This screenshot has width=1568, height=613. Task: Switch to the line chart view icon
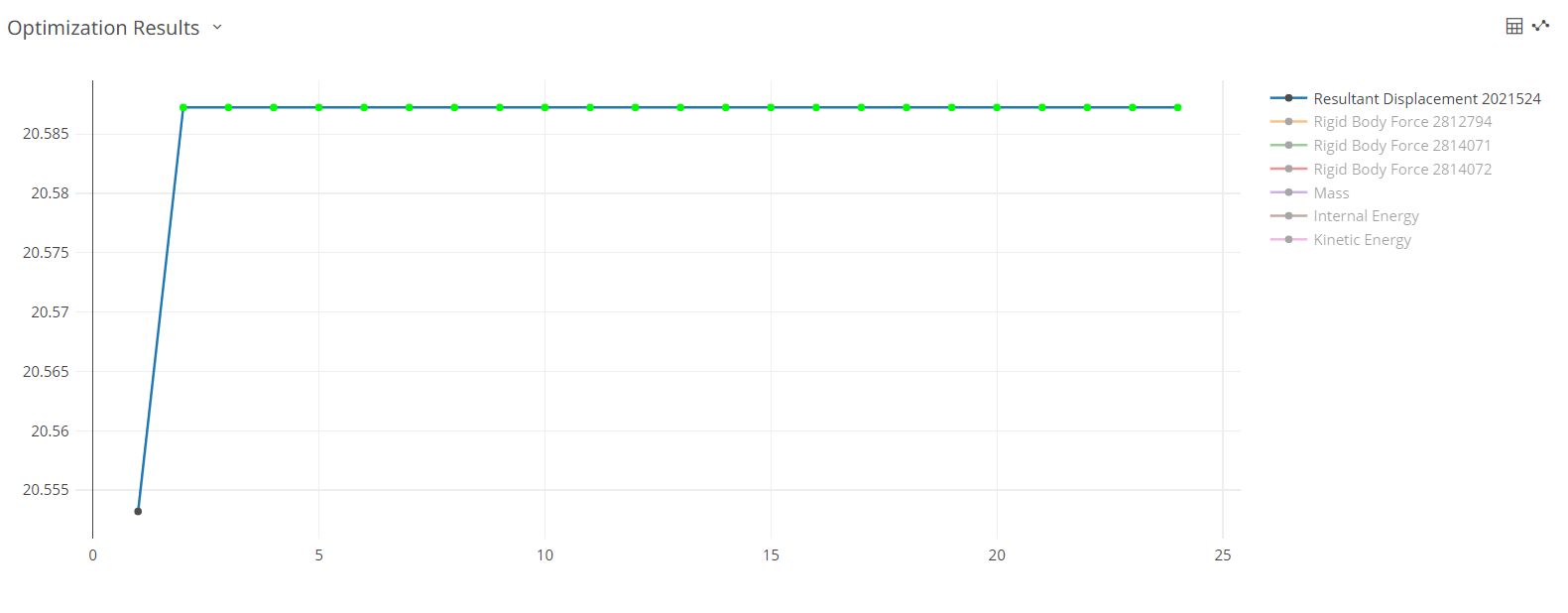[1540, 26]
